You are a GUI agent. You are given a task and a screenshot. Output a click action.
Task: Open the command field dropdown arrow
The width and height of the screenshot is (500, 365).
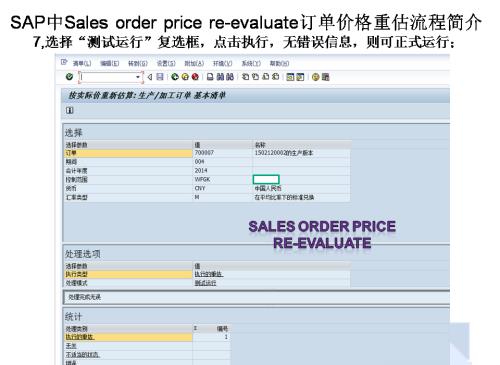[x=138, y=77]
